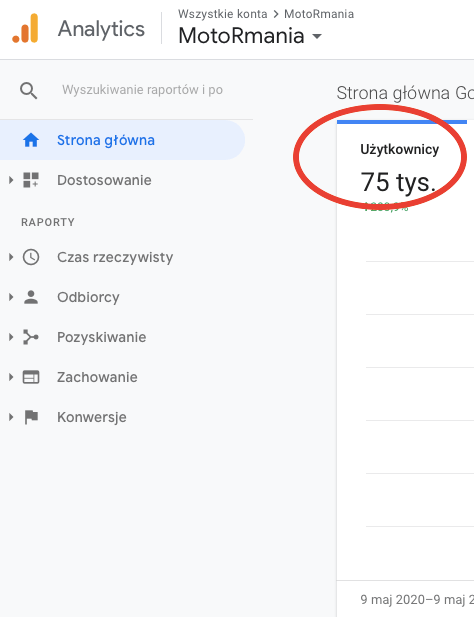Click the 75 tys. users value
The height and width of the screenshot is (617, 474).
[x=398, y=182]
